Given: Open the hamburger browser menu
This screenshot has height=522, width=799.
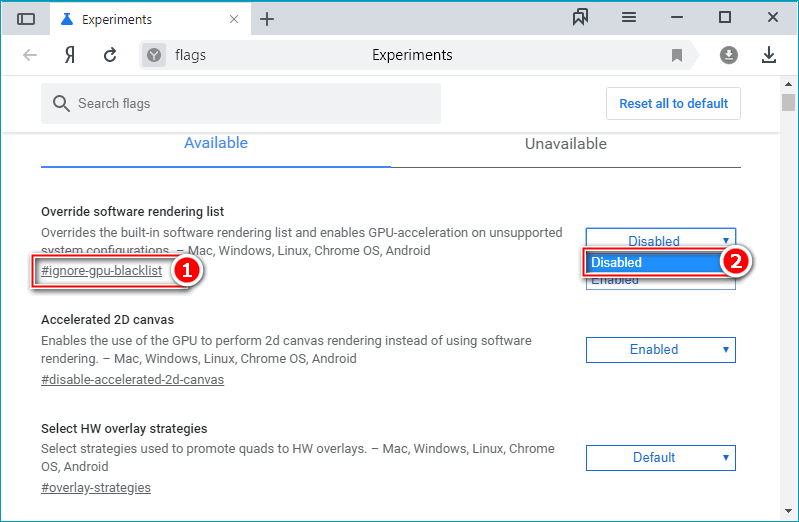Looking at the screenshot, I should [x=629, y=17].
